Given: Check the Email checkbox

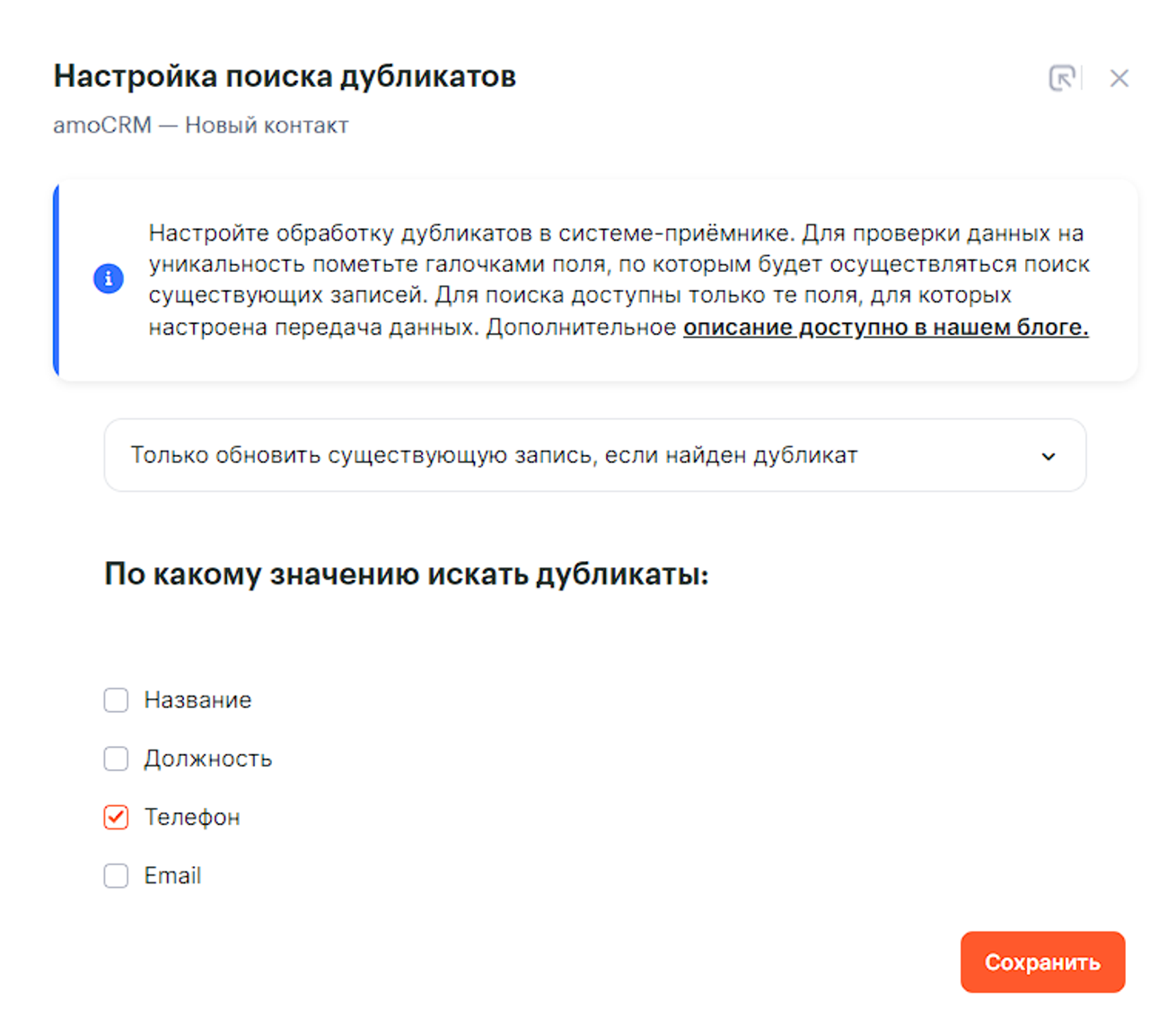Looking at the screenshot, I should (116, 875).
